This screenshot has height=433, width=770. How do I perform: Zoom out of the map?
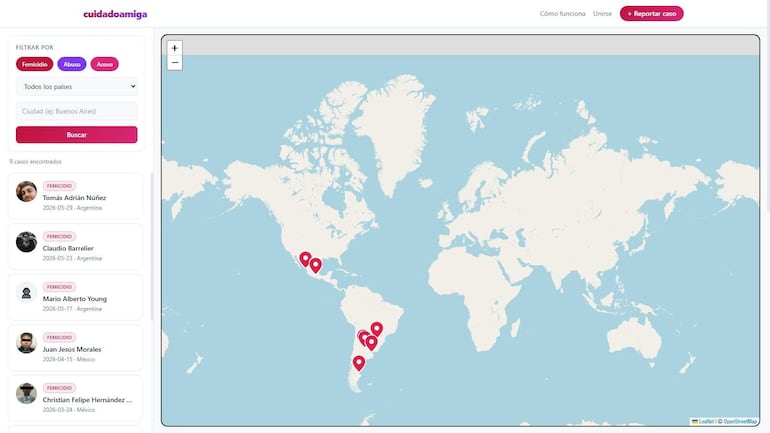(x=175, y=63)
